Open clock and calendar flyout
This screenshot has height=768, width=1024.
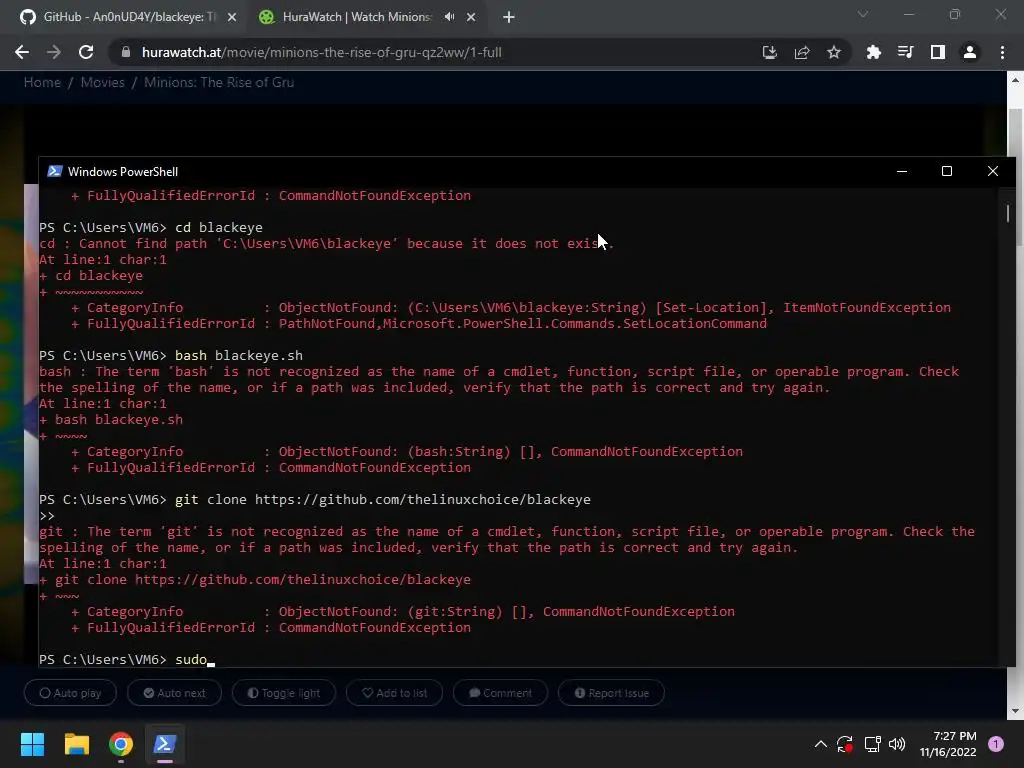pos(948,744)
